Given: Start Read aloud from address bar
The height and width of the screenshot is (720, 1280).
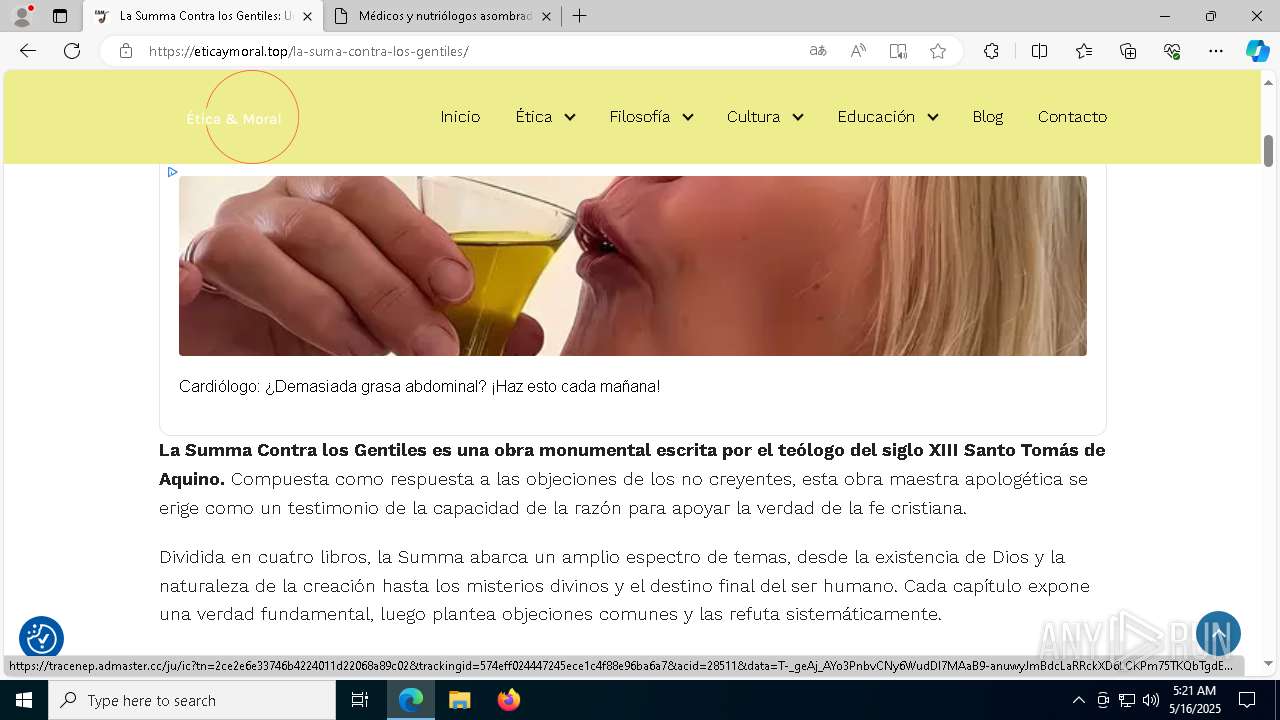Looking at the screenshot, I should tap(858, 51).
